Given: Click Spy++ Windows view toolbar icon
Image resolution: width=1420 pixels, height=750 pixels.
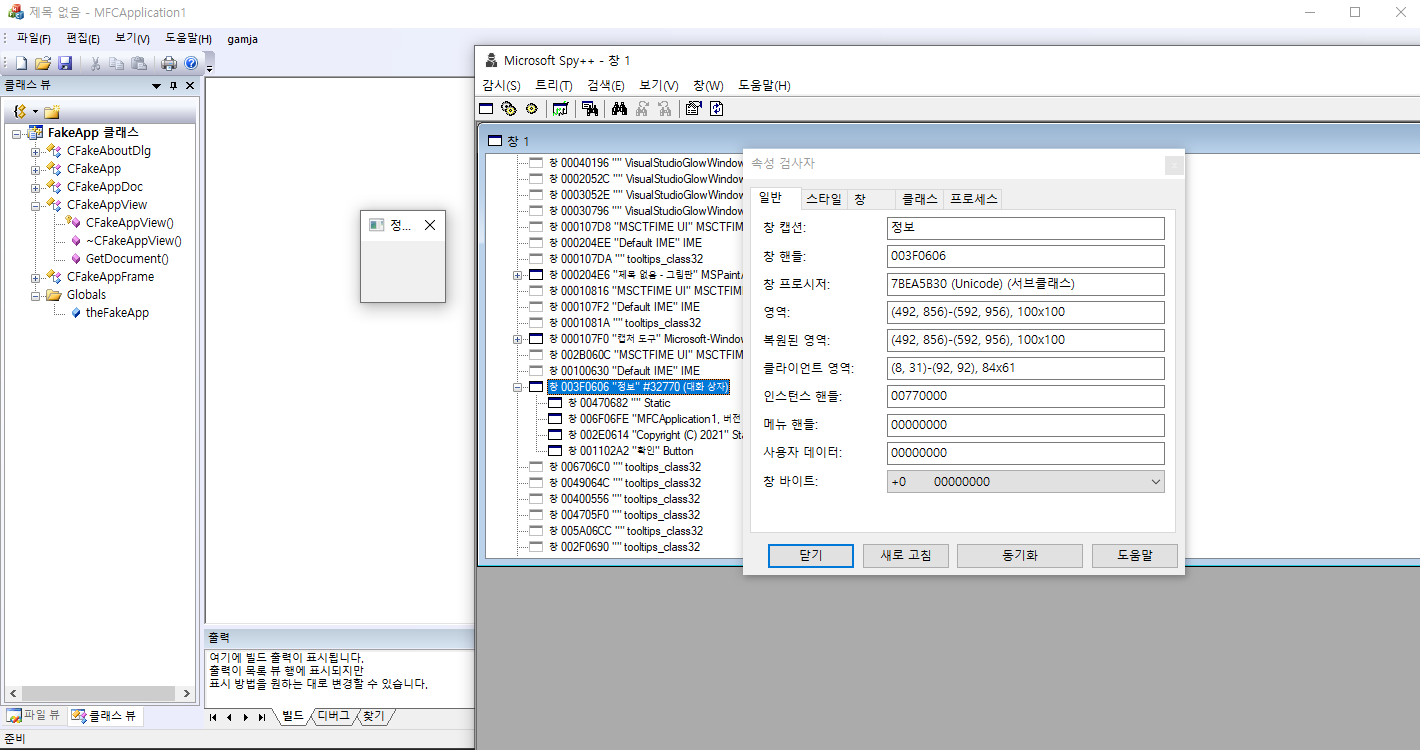Looking at the screenshot, I should (486, 108).
